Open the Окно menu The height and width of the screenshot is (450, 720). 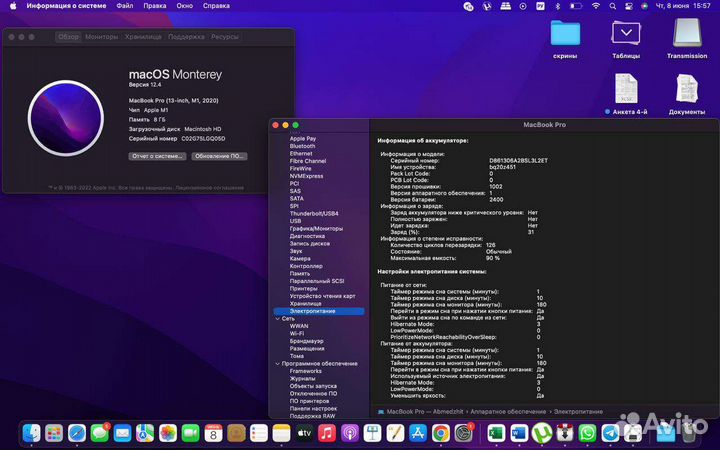[x=185, y=6]
